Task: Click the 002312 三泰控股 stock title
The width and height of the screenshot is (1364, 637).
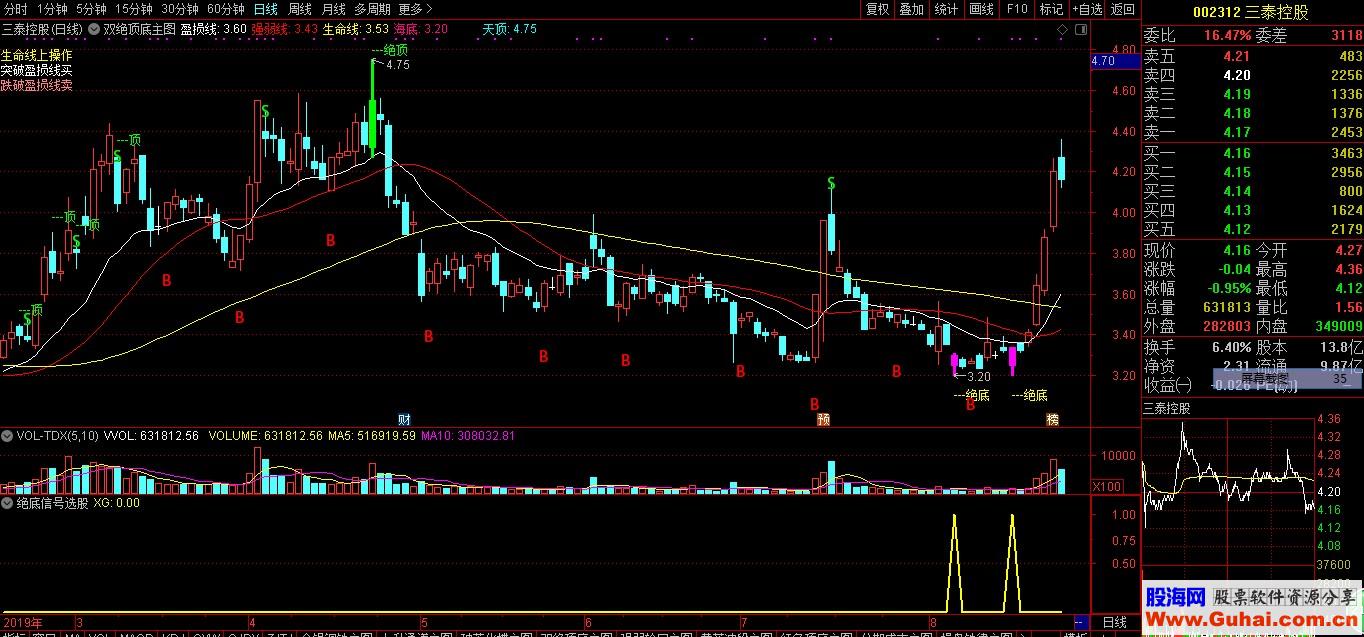Action: pyautogui.click(x=1251, y=12)
